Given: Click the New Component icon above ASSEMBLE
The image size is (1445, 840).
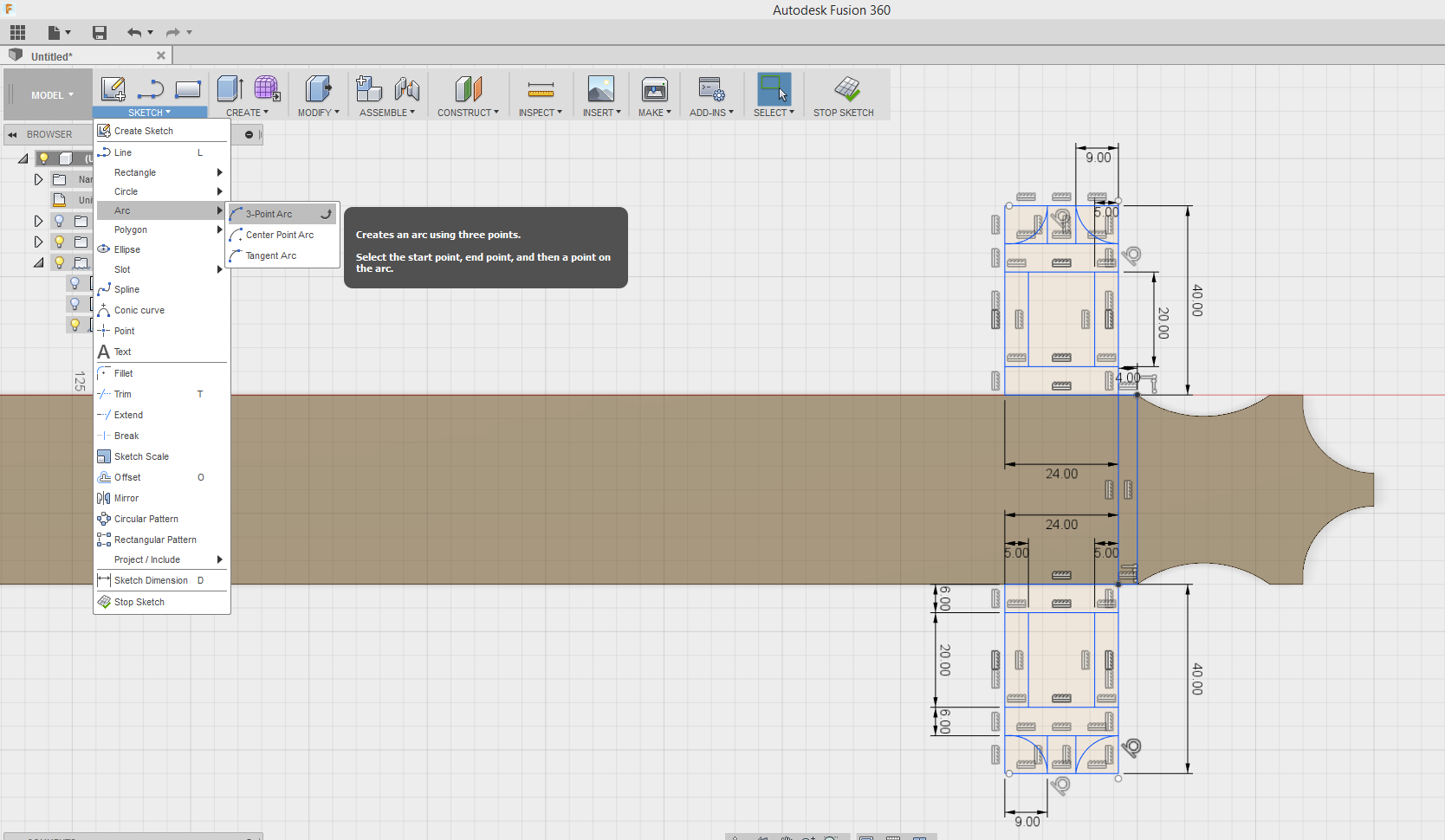Looking at the screenshot, I should pos(369,88).
